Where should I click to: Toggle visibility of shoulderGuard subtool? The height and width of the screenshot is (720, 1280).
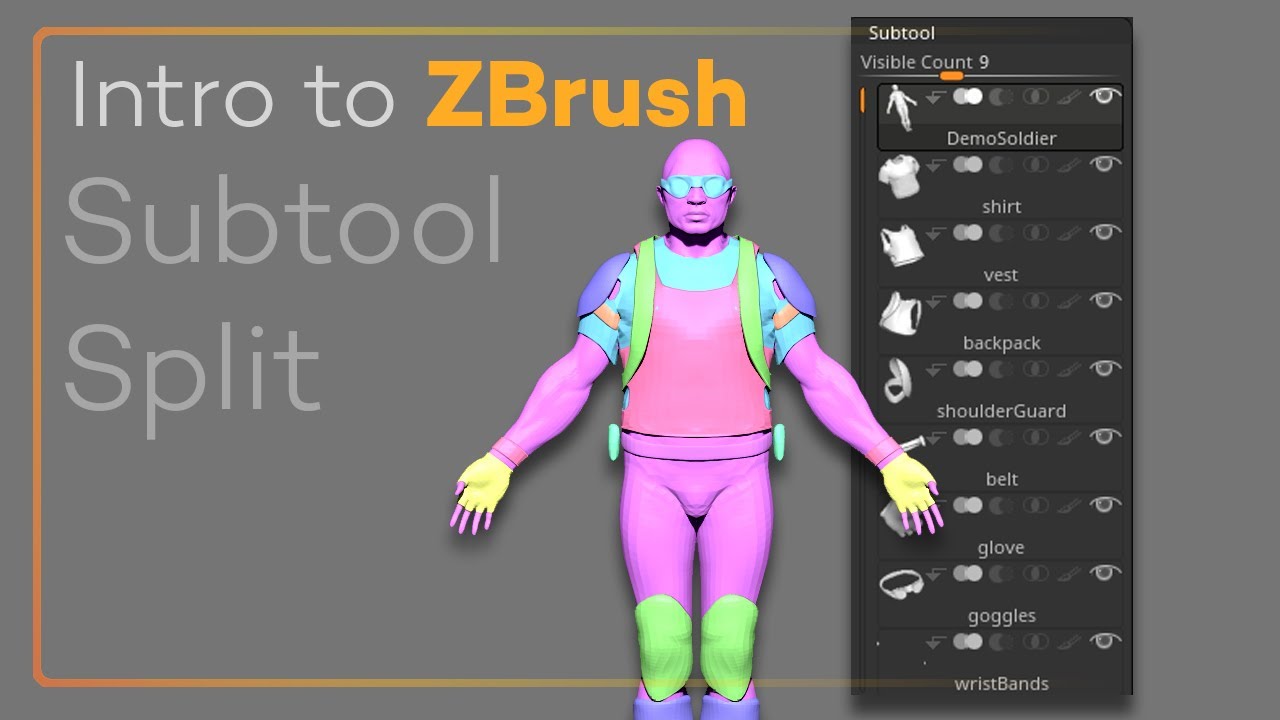[x=1104, y=369]
